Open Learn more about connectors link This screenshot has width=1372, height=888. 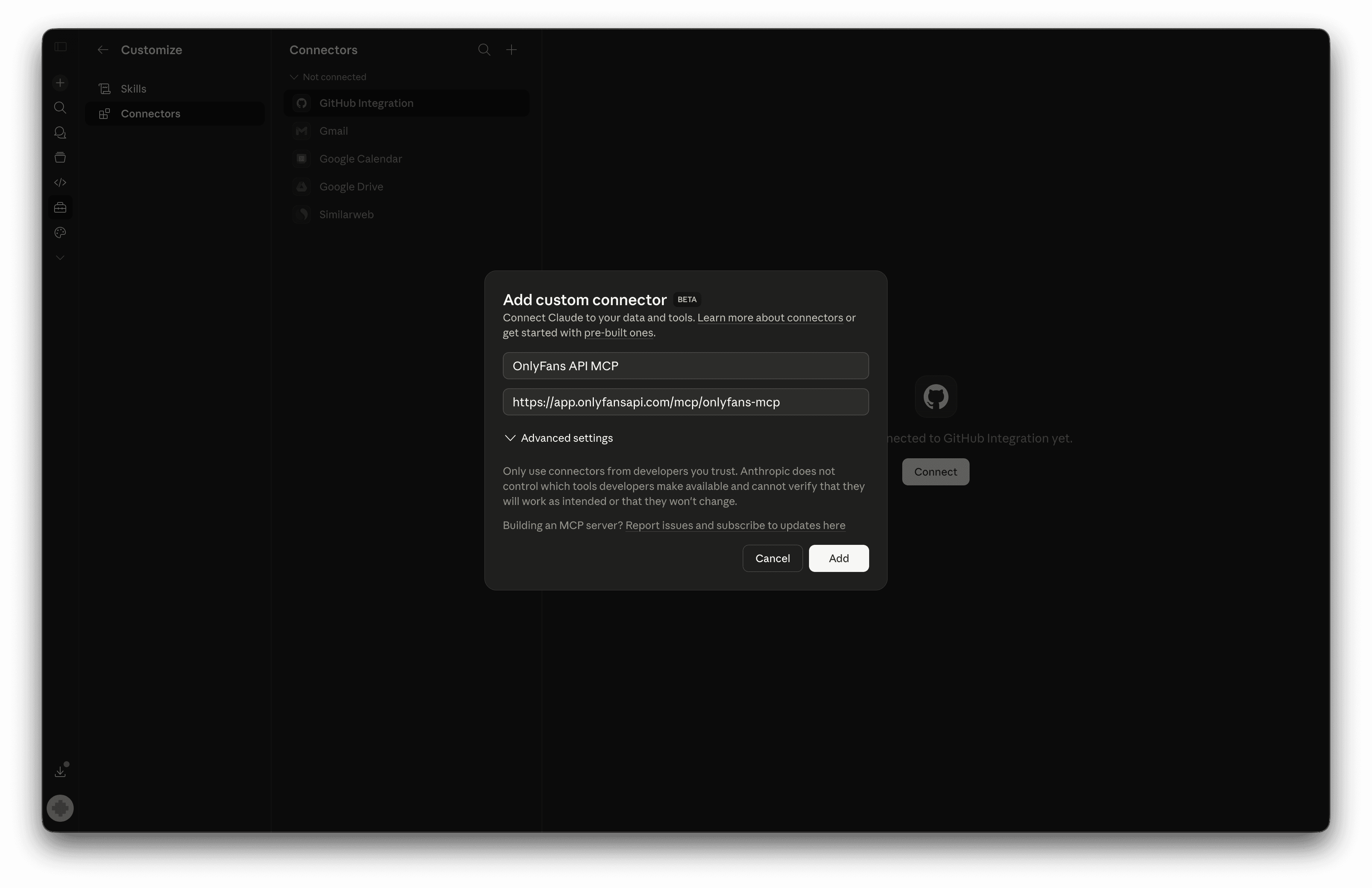coord(770,318)
